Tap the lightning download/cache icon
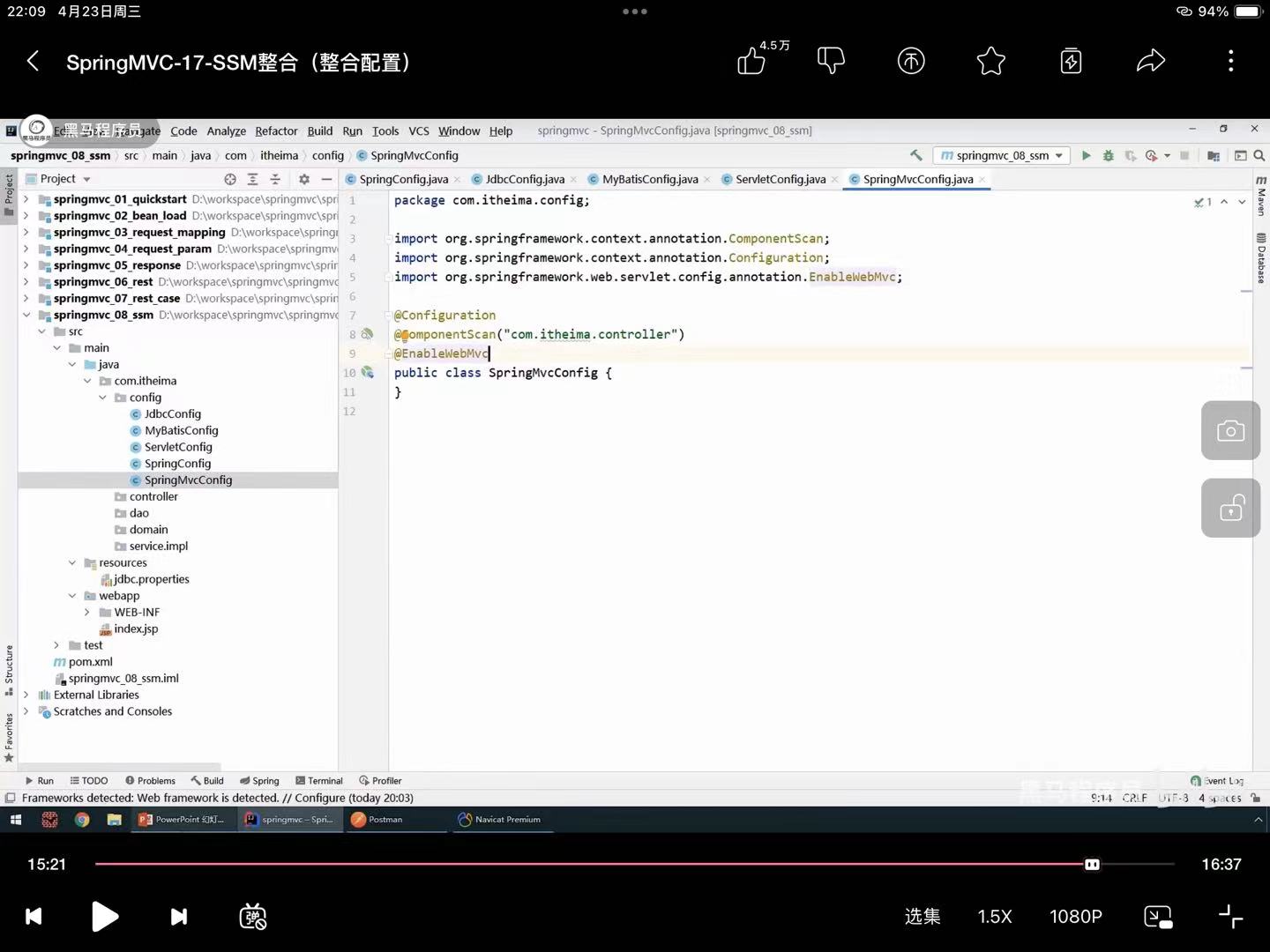Viewport: 1270px width, 952px height. tap(1071, 61)
